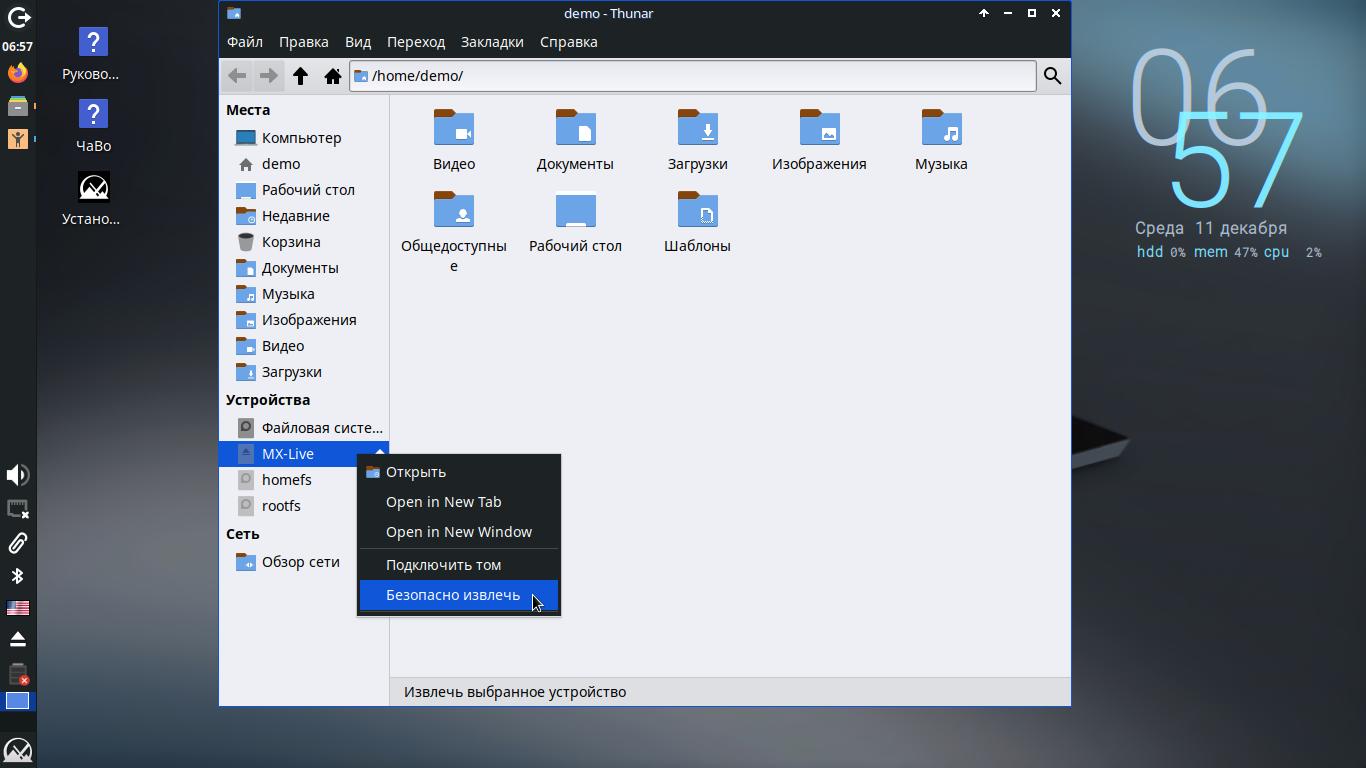Open Обзор сети in the sidebar
Screen dimensions: 1366x768
[x=303, y=562]
